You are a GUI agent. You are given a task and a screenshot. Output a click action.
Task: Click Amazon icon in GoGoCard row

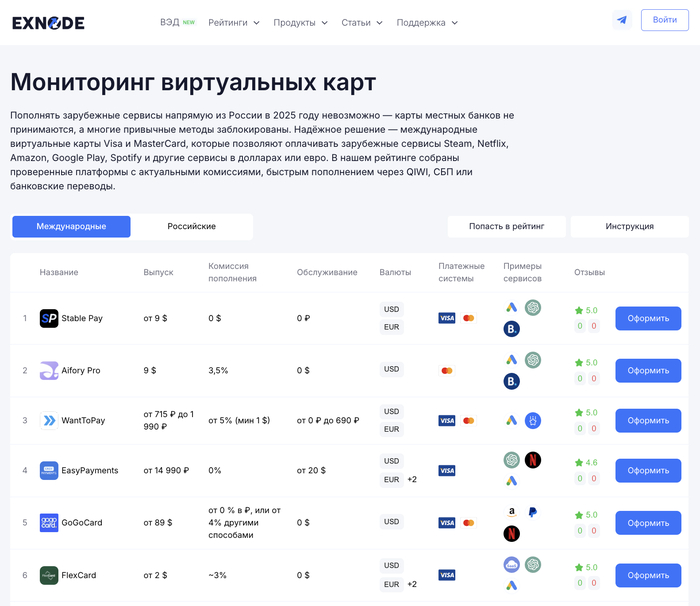point(512,512)
